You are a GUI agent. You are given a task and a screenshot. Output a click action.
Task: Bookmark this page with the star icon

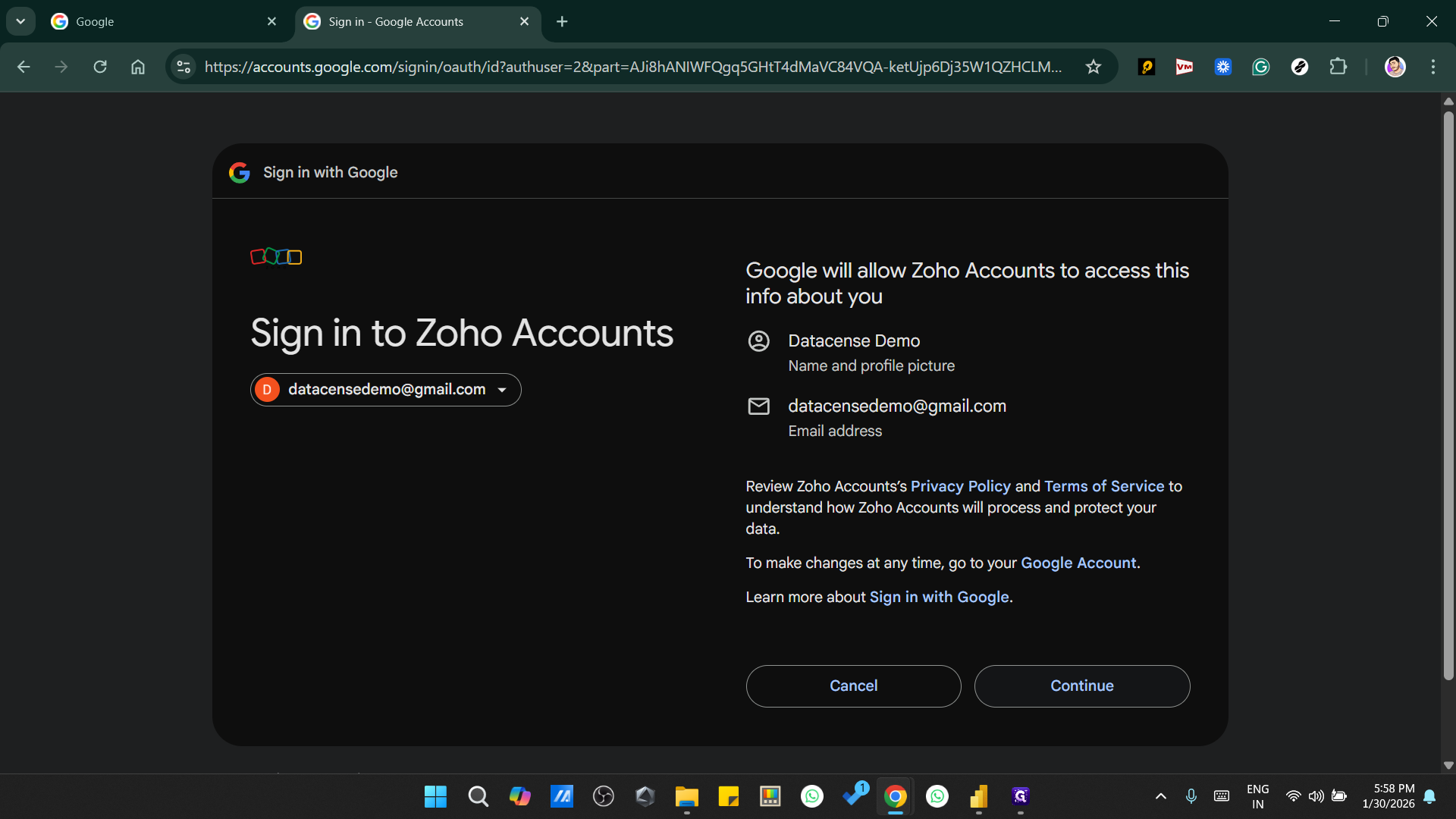pos(1094,67)
